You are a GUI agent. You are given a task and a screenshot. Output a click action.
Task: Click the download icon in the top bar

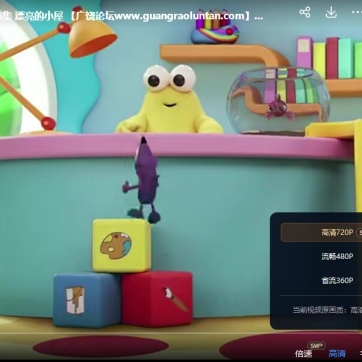click(331, 13)
